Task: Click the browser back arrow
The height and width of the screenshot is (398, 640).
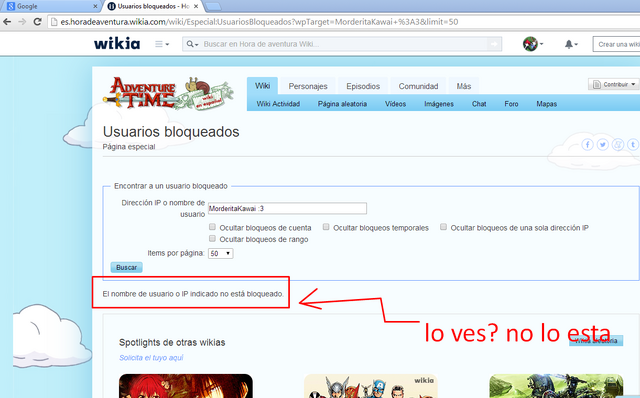Action: click(x=7, y=22)
